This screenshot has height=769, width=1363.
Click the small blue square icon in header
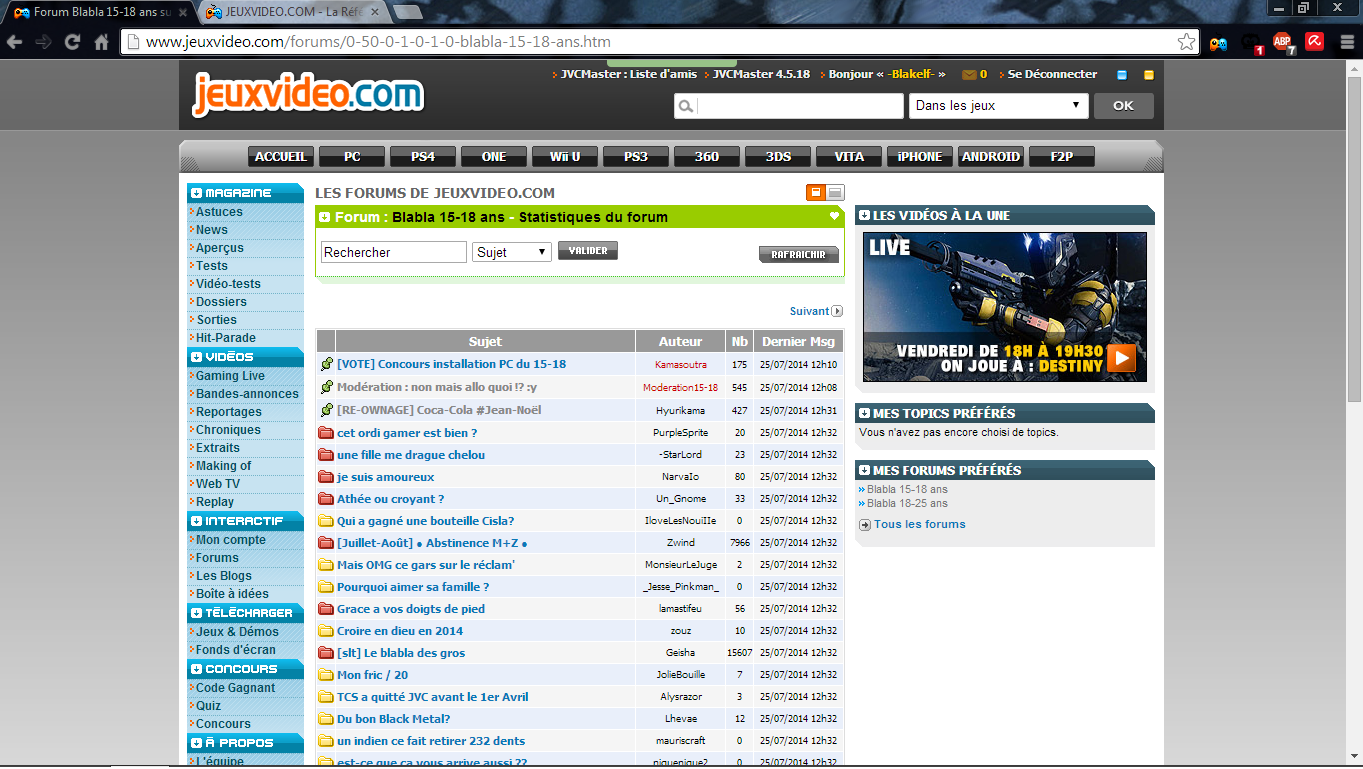pyautogui.click(x=1122, y=74)
